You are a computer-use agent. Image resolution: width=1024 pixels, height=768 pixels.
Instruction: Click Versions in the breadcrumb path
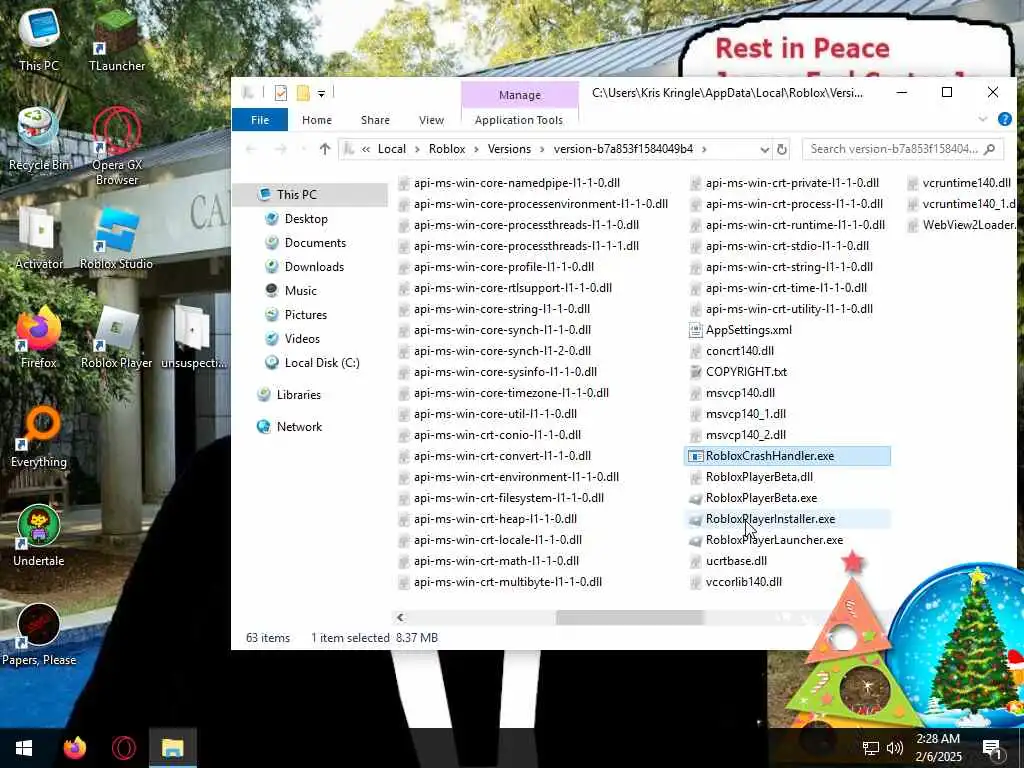point(509,149)
